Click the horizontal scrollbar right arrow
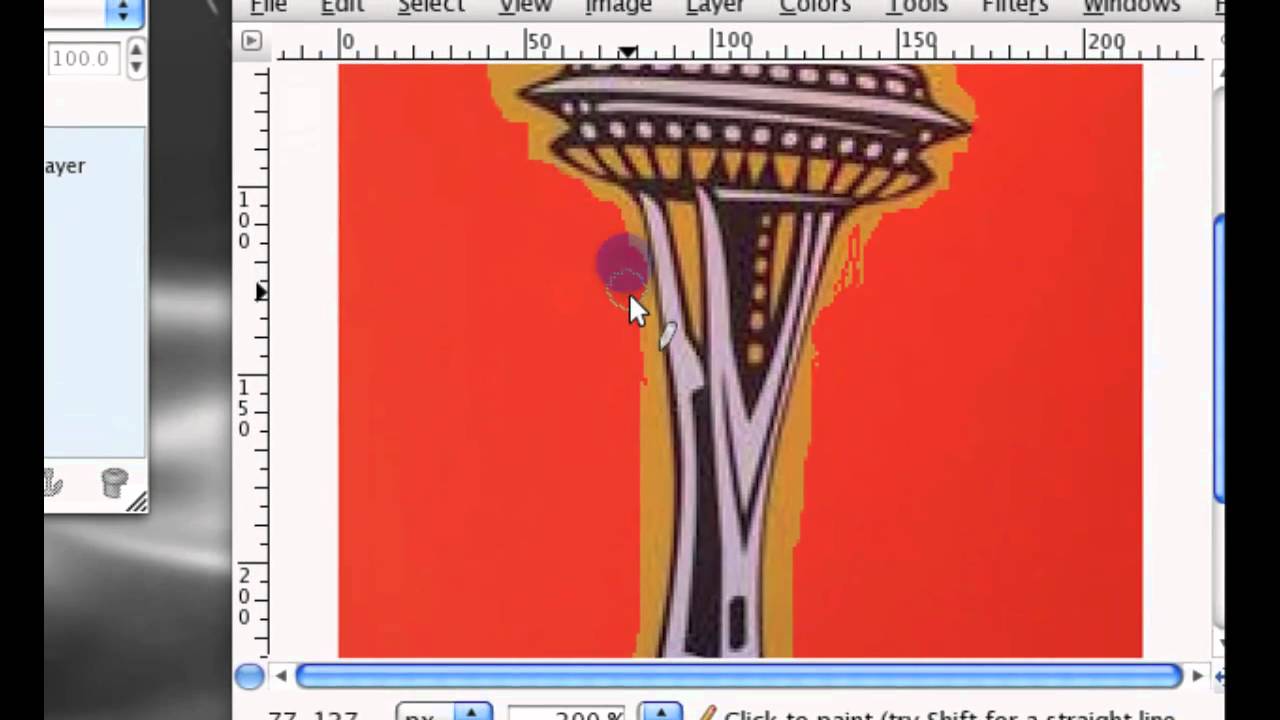Screen dimensions: 1280x720 pos(1197,677)
